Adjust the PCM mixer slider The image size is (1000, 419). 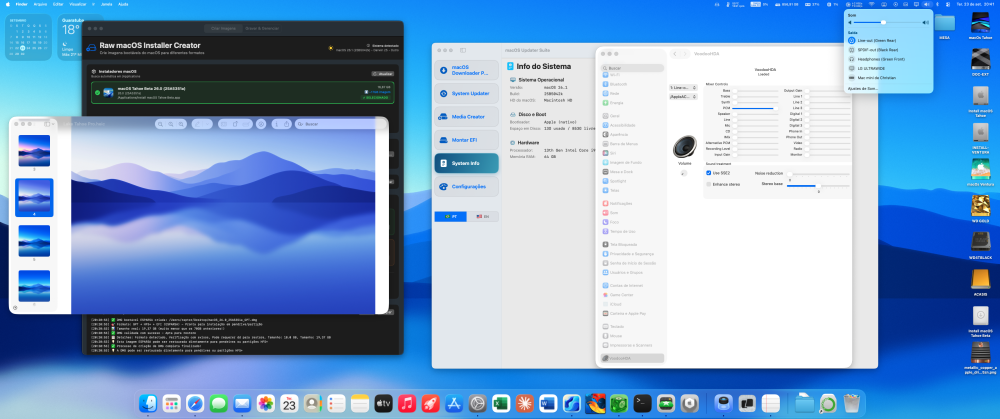[754, 108]
